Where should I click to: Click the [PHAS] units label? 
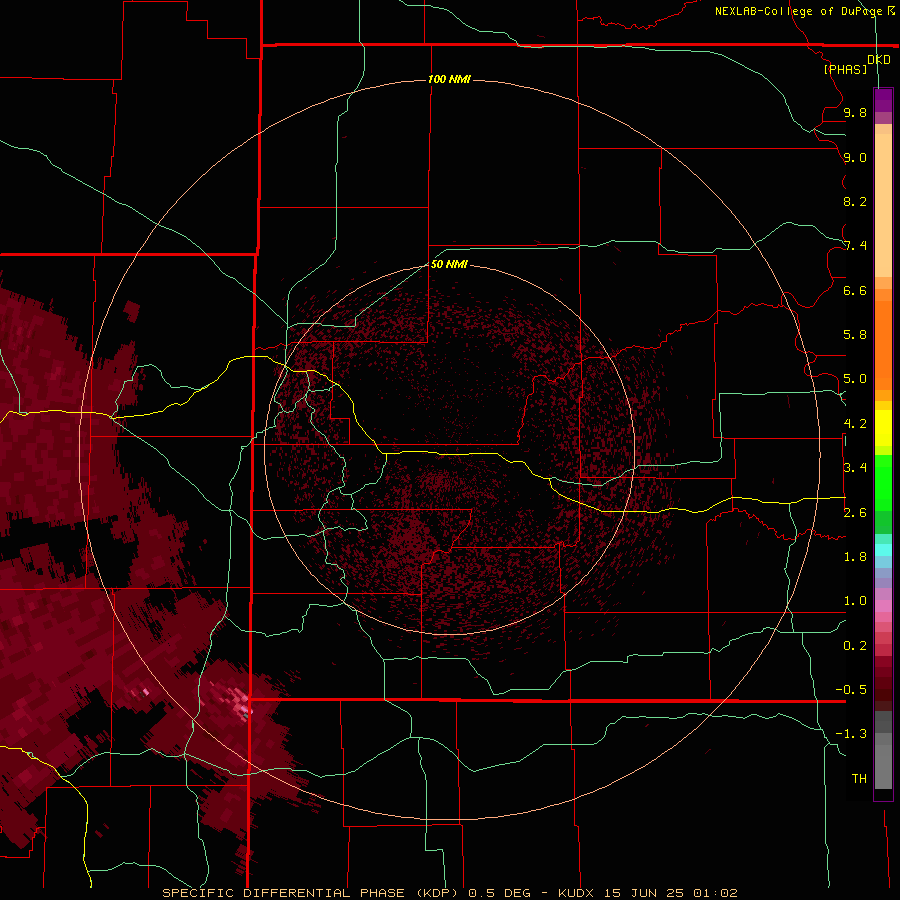[x=845, y=70]
